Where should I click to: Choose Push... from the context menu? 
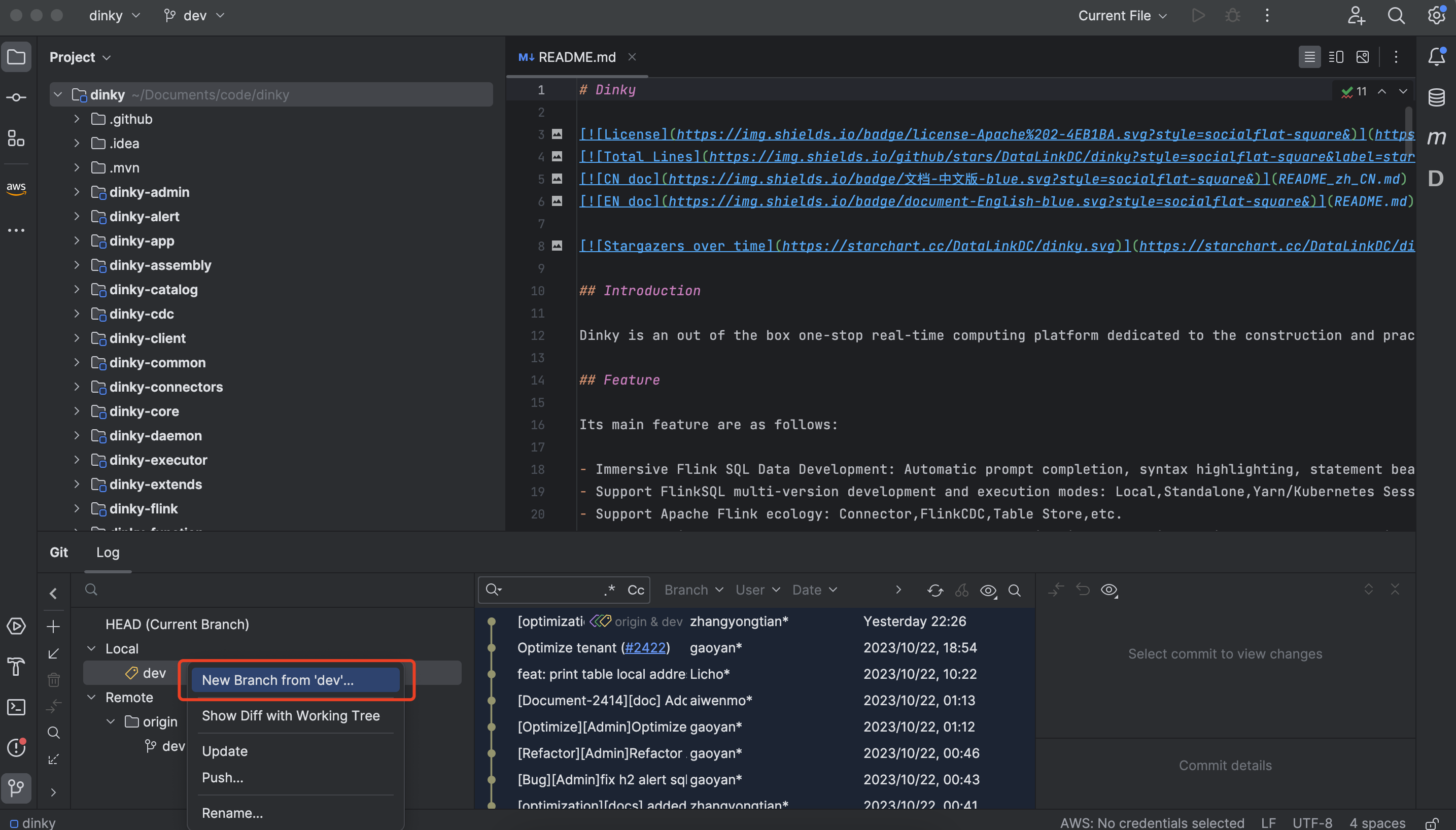coord(222,778)
